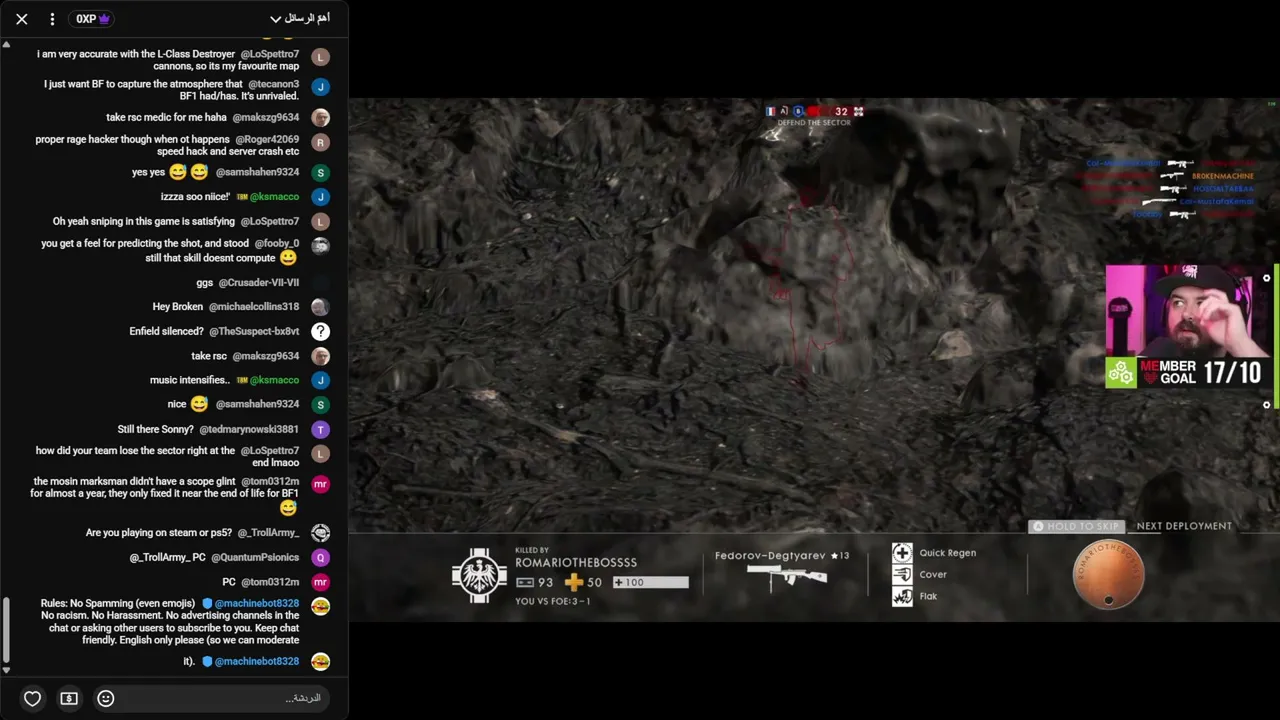Click QuantumPsionics's Q avatar
This screenshot has height=720, width=1280.
click(x=320, y=558)
